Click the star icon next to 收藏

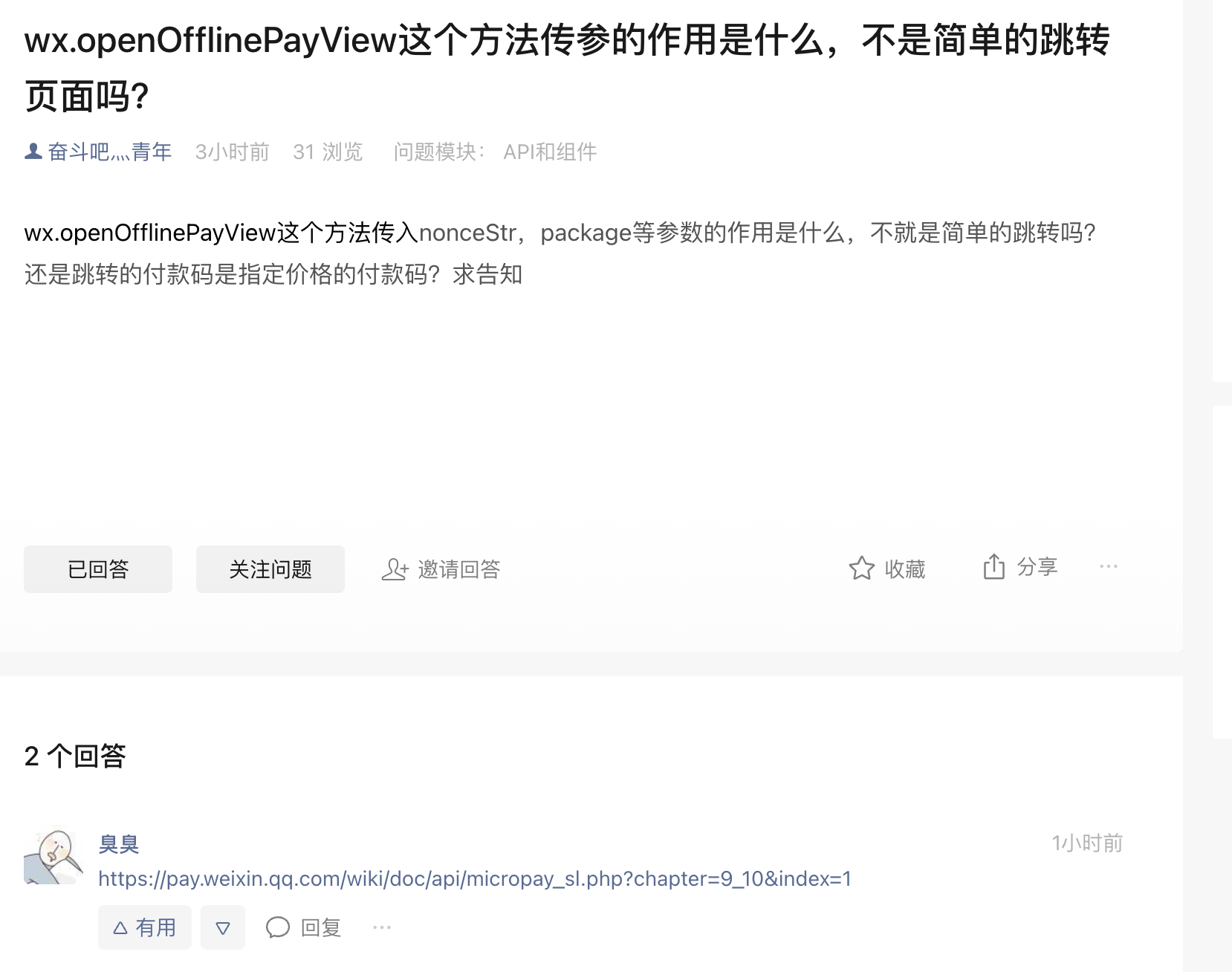[x=862, y=568]
